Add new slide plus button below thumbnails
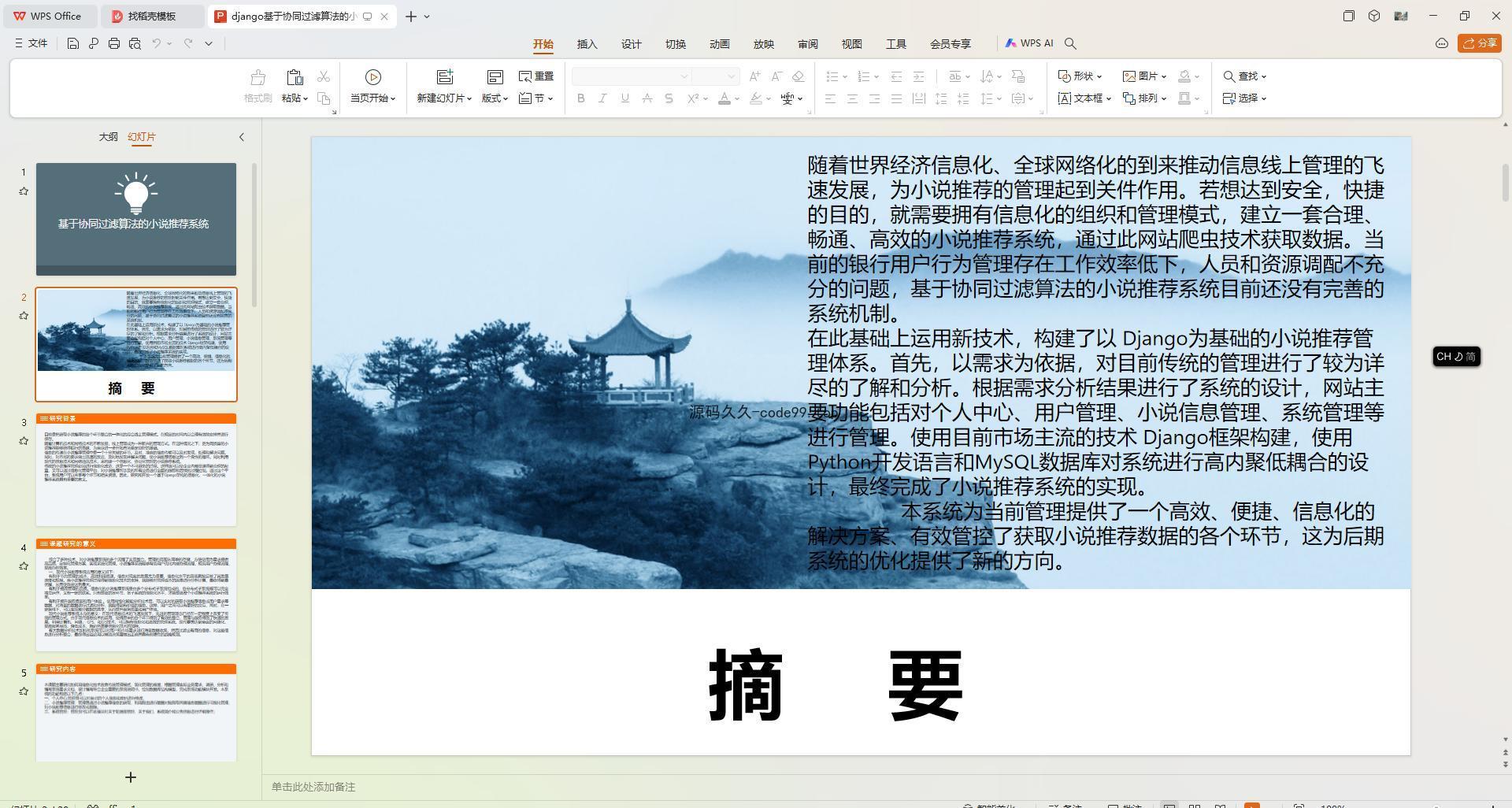This screenshot has height=808, width=1512. (131, 777)
